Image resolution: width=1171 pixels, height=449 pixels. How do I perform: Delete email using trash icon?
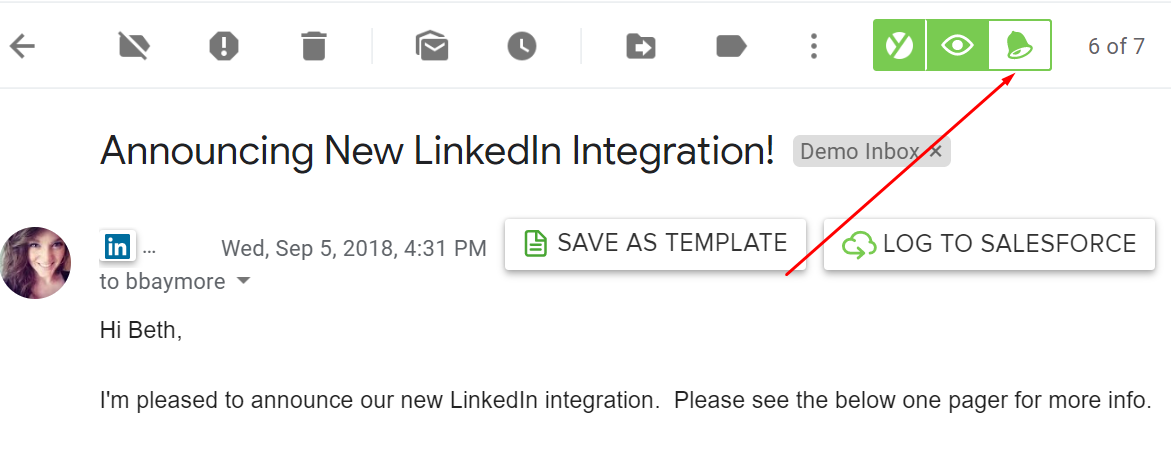tap(314, 47)
